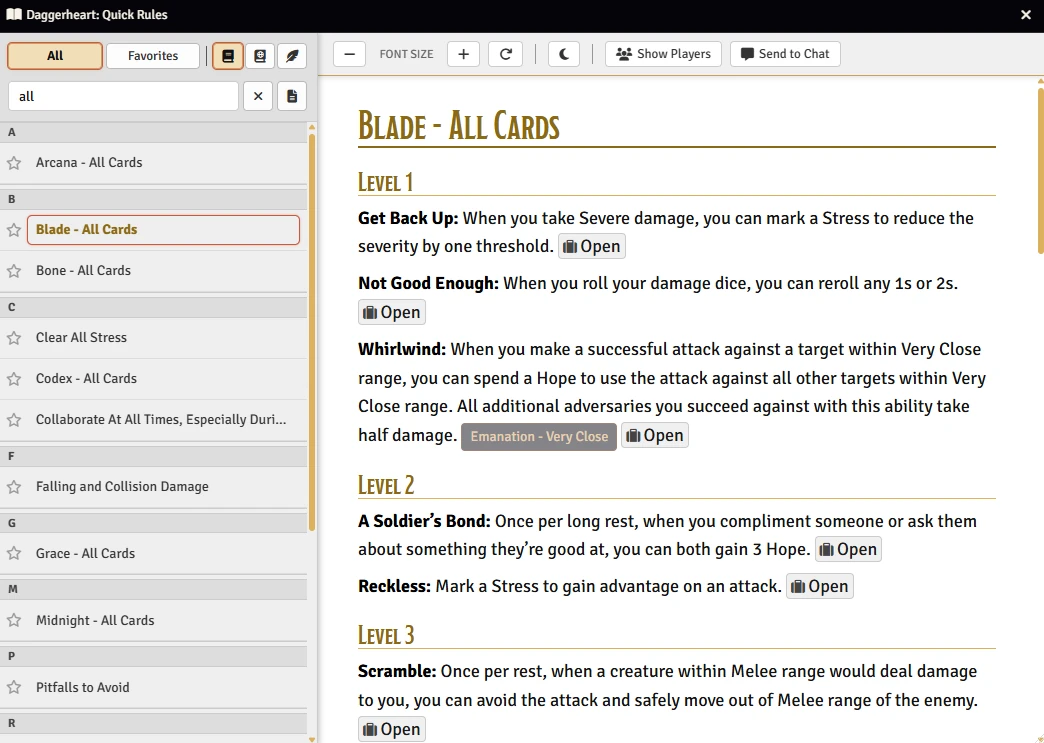Open the Scramble card
Image resolution: width=1044 pixels, height=743 pixels.
point(392,730)
